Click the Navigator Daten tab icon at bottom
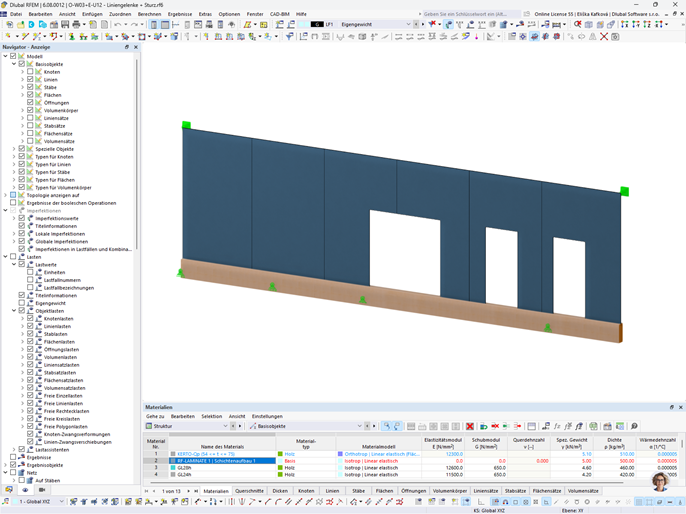Screen dimensions: 686x514 (9, 490)
